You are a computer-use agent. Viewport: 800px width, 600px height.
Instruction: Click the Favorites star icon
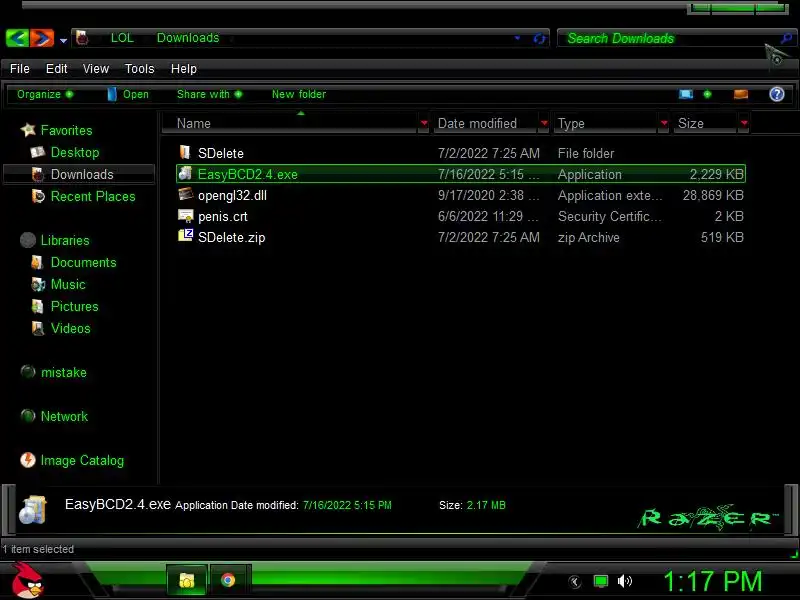coord(28,130)
